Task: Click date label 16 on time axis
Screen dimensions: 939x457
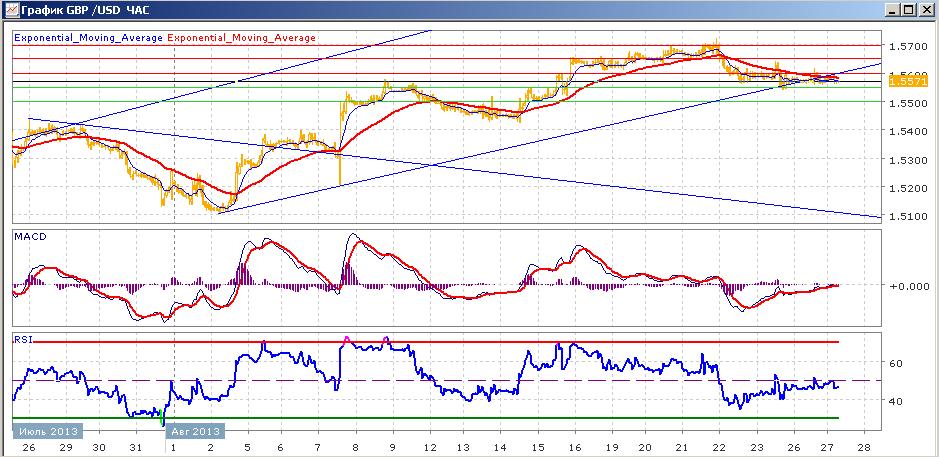Action: click(x=574, y=447)
